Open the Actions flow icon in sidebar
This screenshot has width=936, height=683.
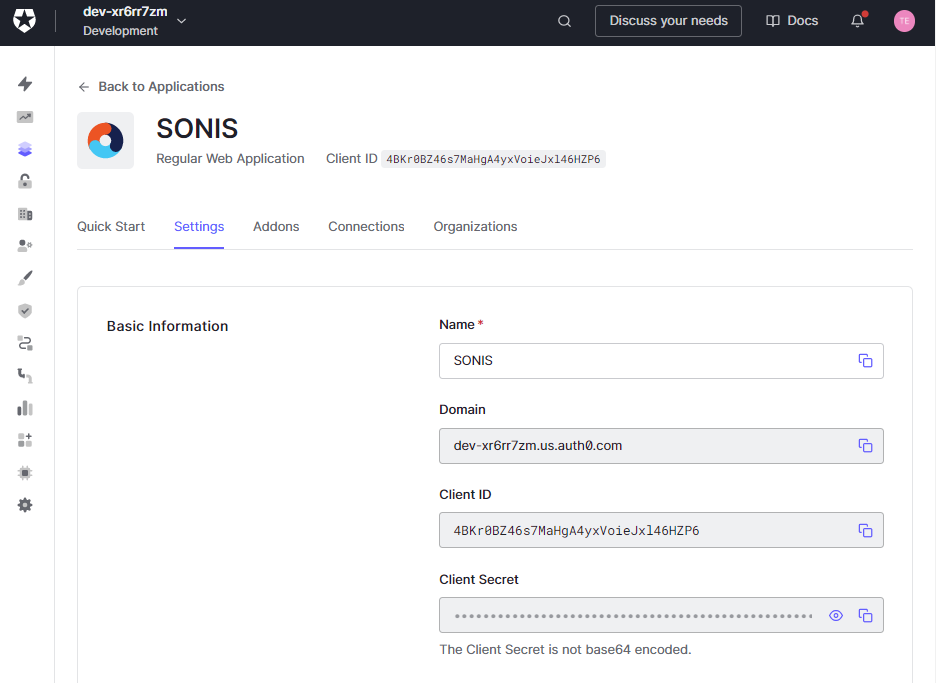25,343
